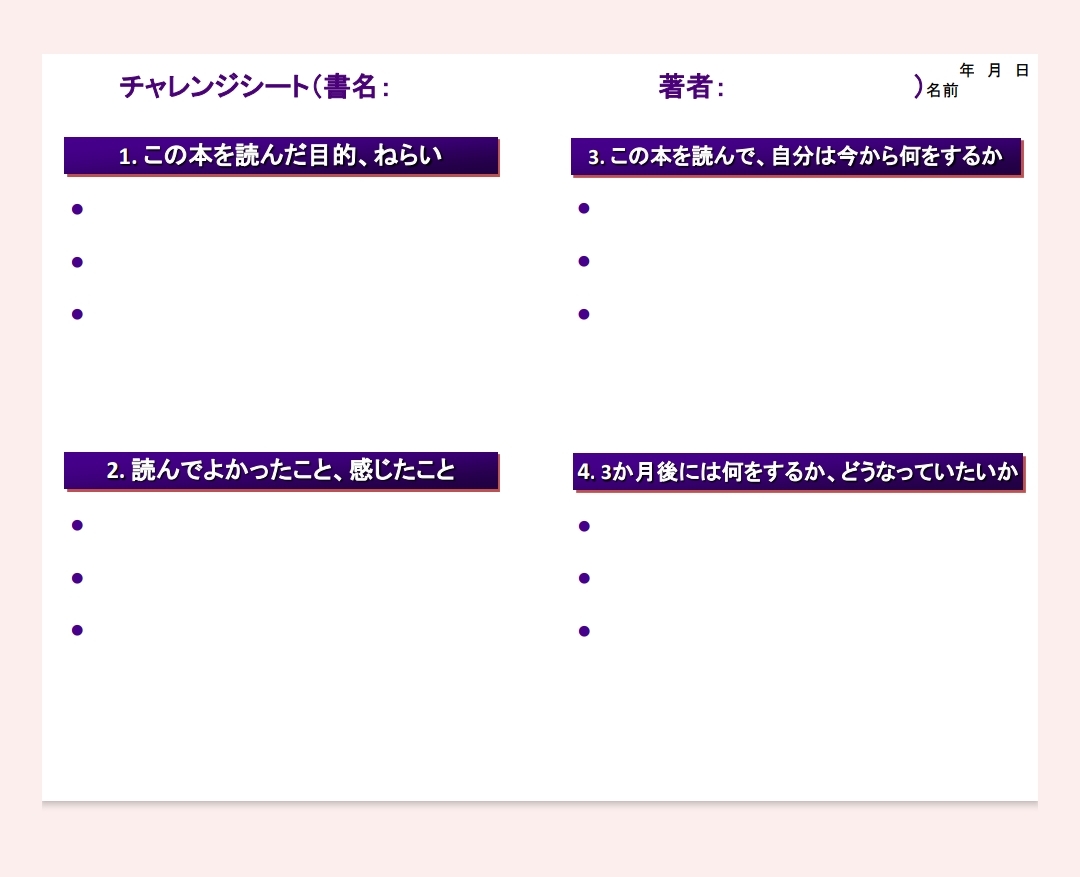
Task: Click first bullet under section 3 header
Action: click(x=584, y=208)
